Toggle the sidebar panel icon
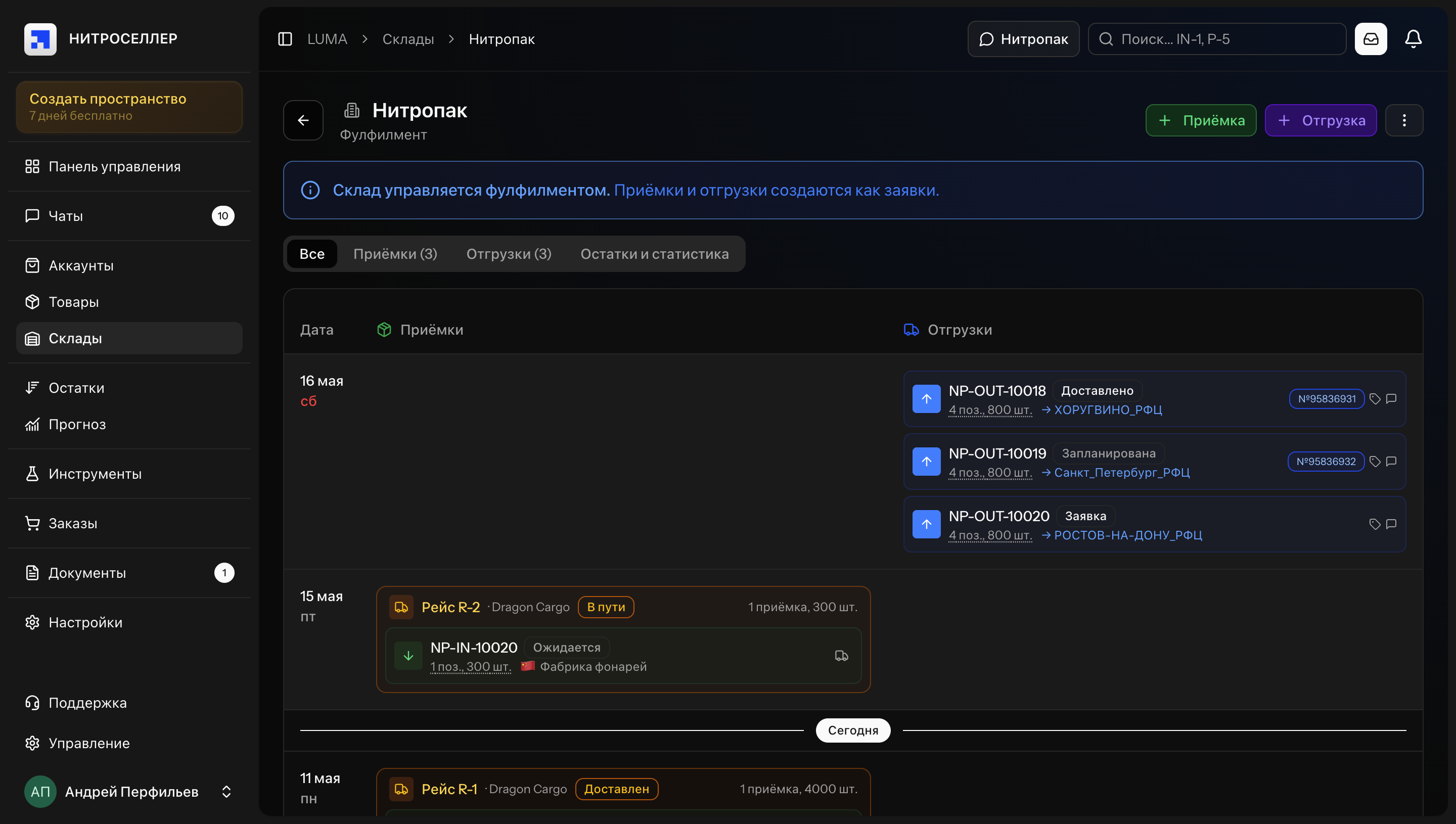1456x824 pixels. [285, 39]
